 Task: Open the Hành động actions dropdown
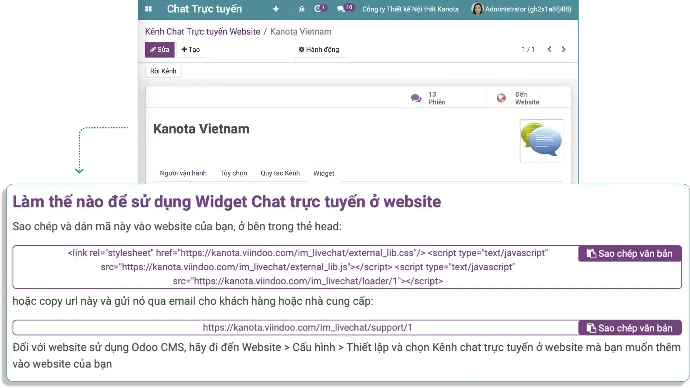pos(319,50)
